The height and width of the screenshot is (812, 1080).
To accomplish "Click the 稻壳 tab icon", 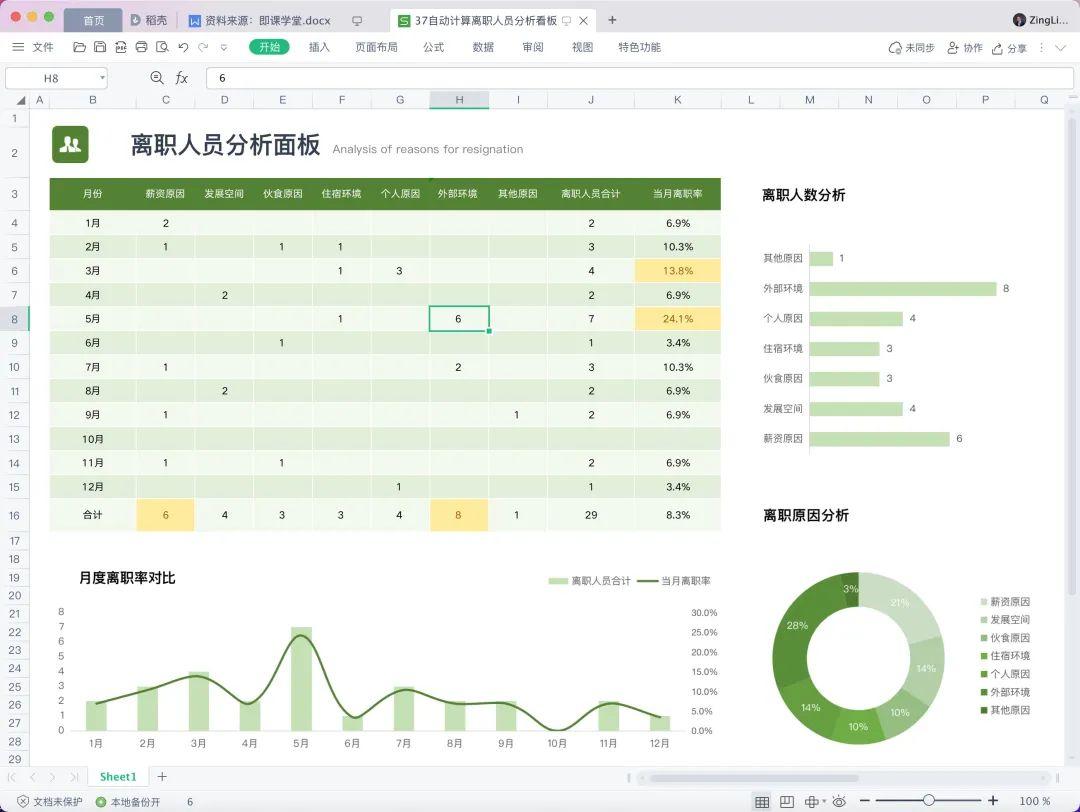I will pyautogui.click(x=136, y=20).
